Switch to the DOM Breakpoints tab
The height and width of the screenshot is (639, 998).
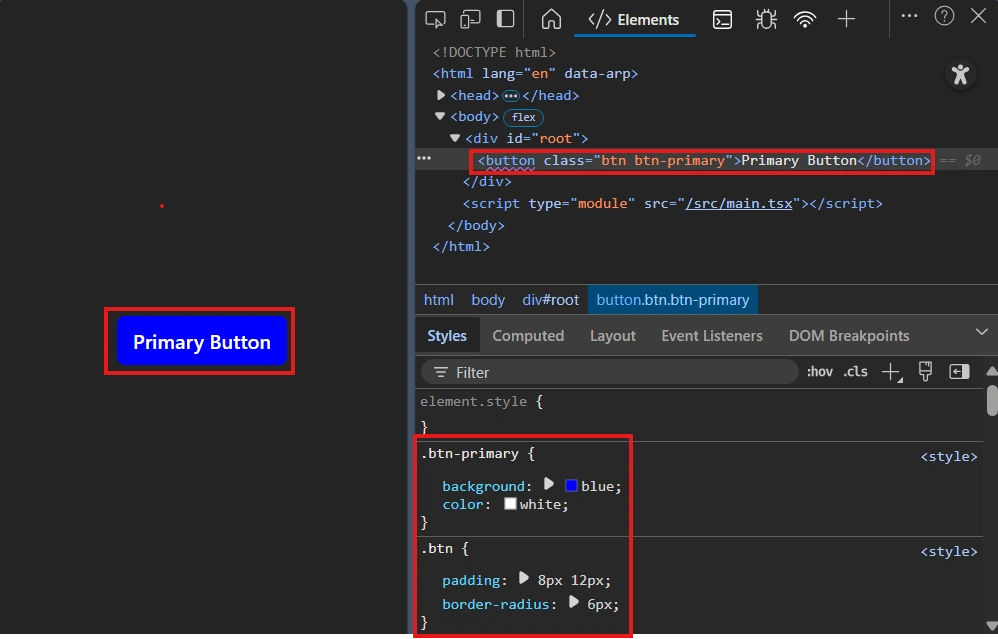tap(849, 336)
